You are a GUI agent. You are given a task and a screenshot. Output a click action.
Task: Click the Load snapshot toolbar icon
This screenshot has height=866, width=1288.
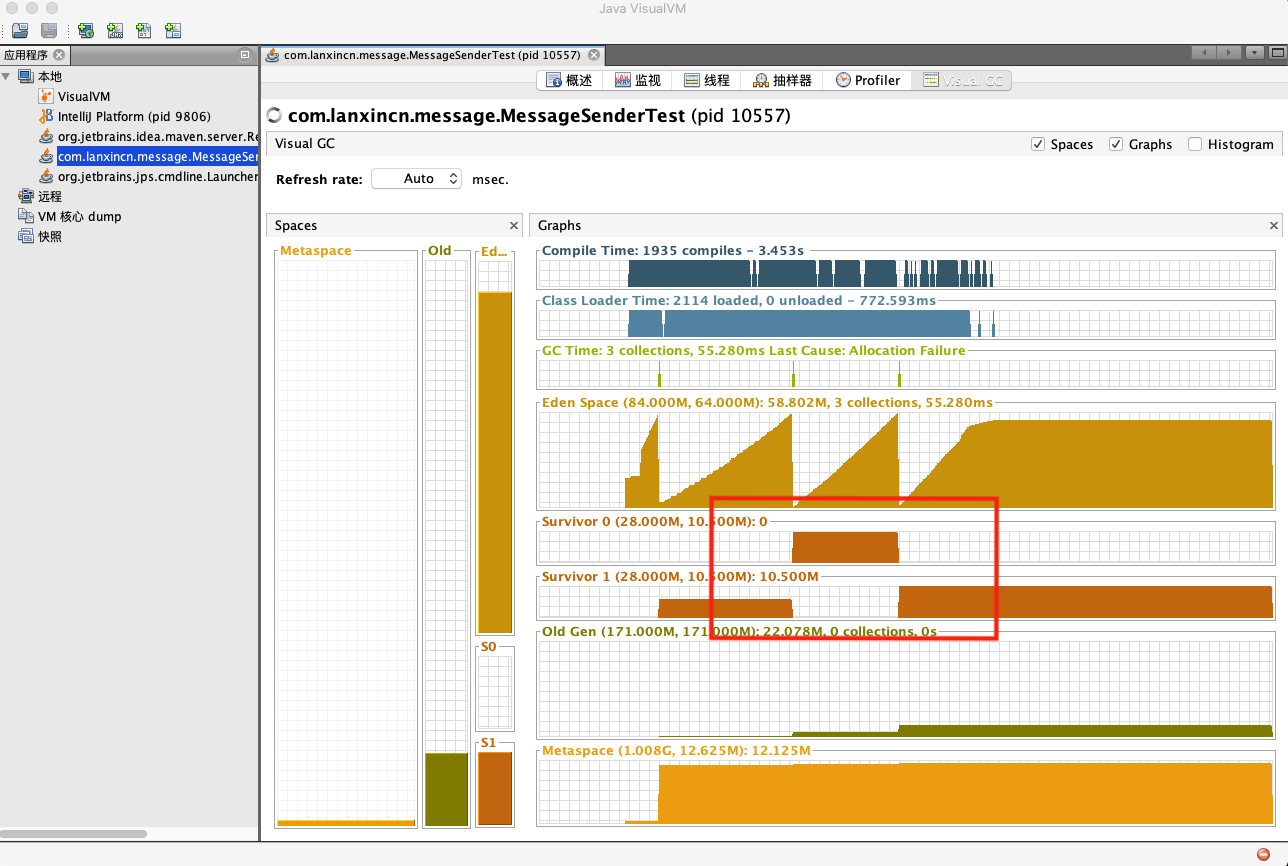[x=20, y=31]
